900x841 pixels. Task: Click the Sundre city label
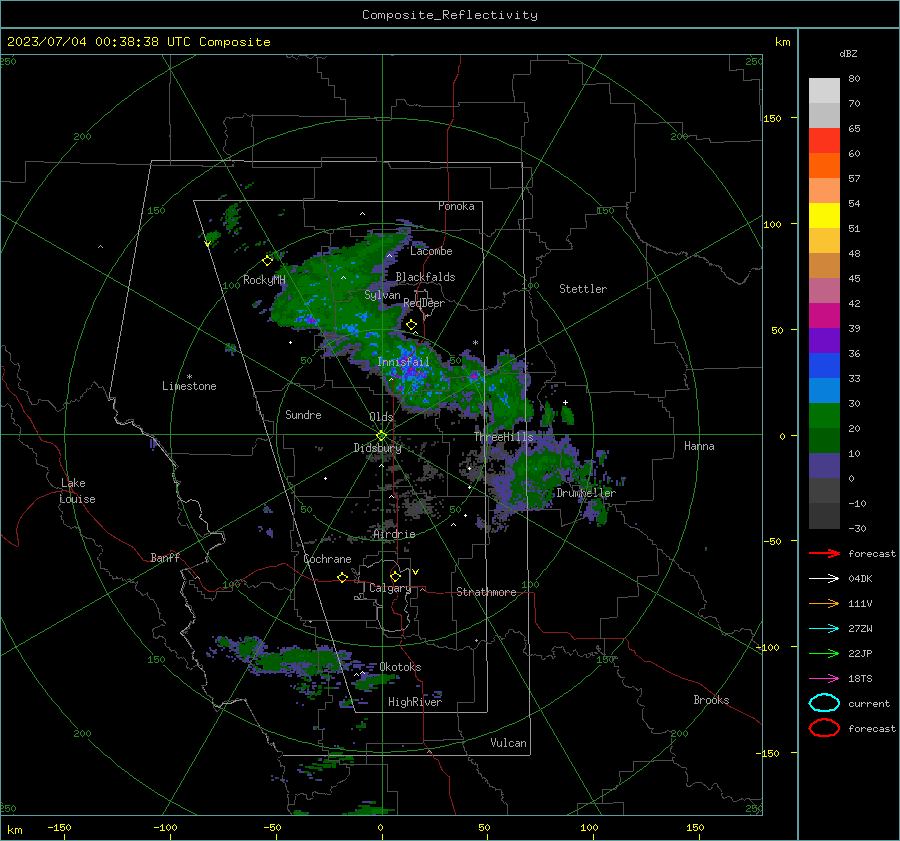coord(303,415)
